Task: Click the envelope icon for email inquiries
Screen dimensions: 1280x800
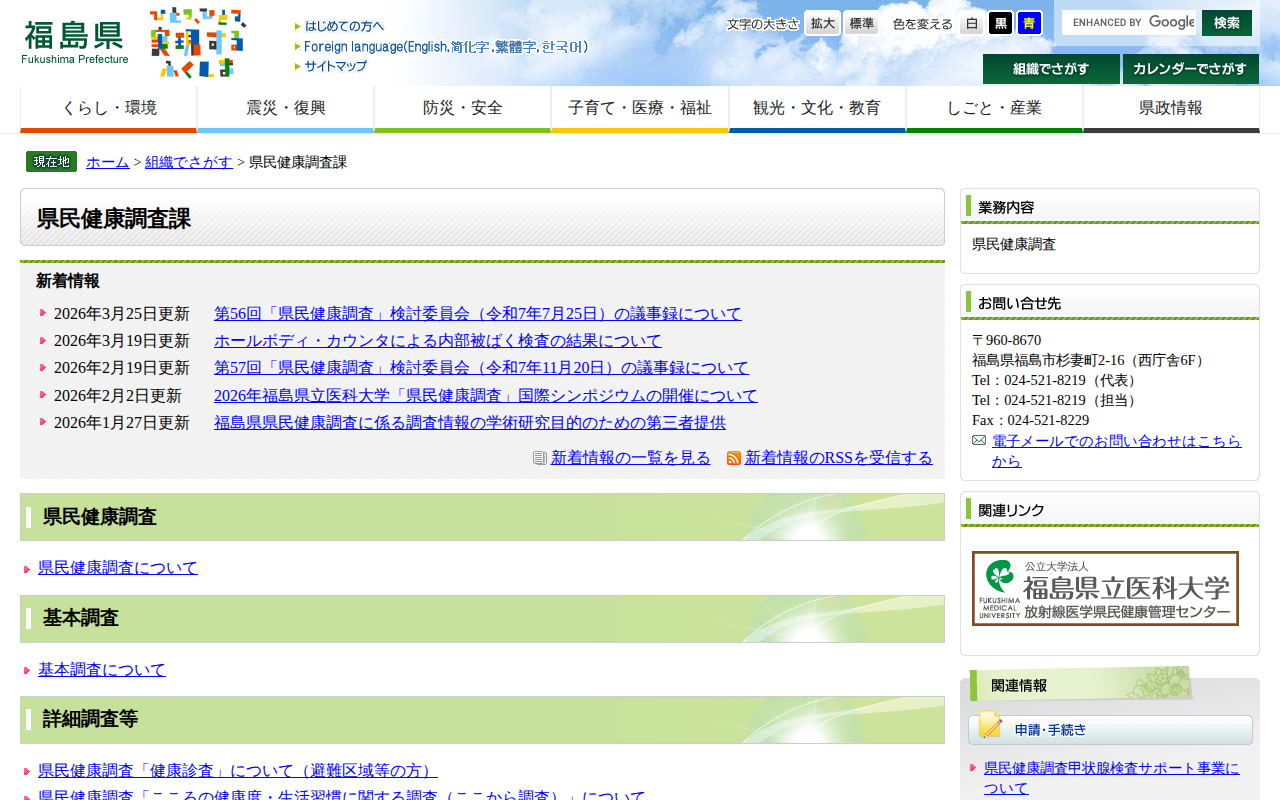Action: tap(978, 439)
